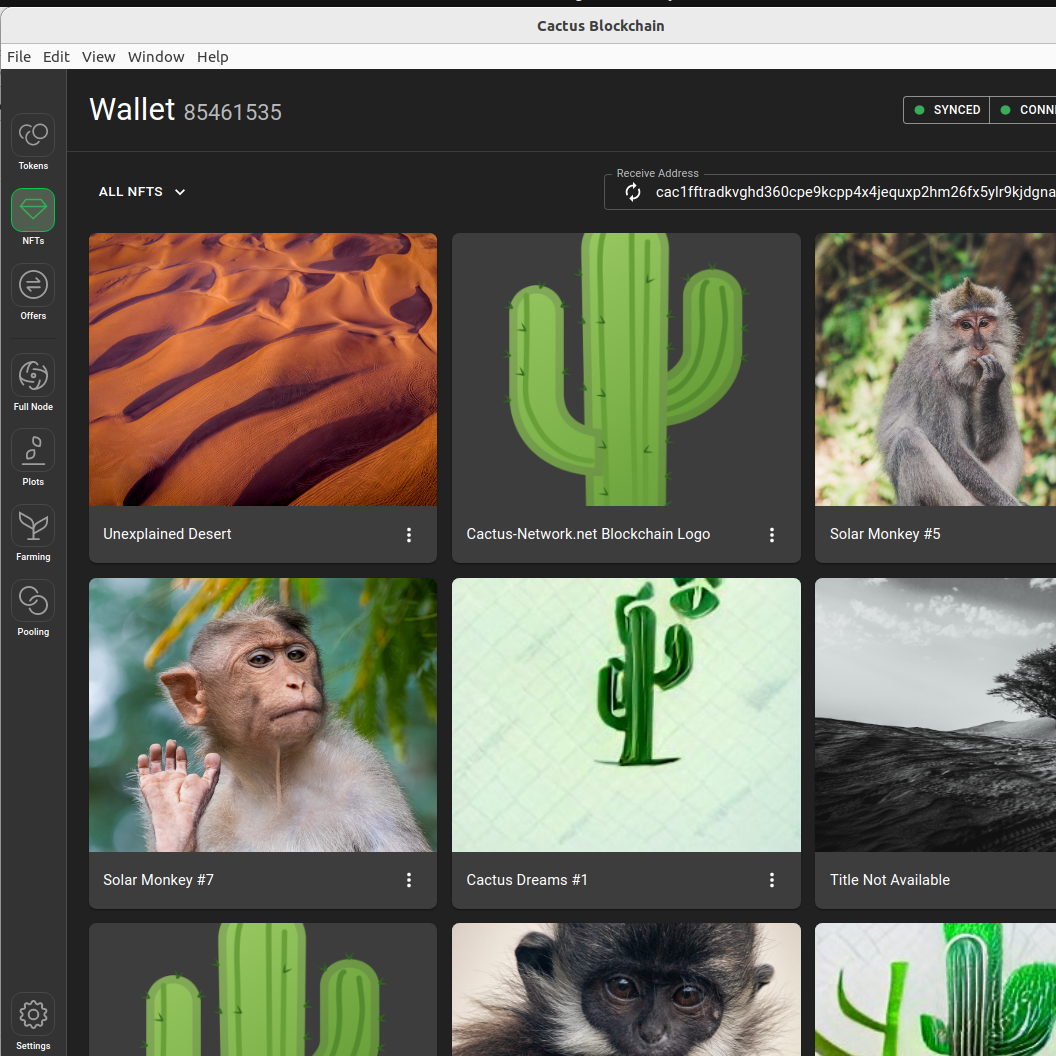Viewport: 1056px width, 1056px height.
Task: Open the Cactus Dreams #1 three-dot menu
Action: 772,880
